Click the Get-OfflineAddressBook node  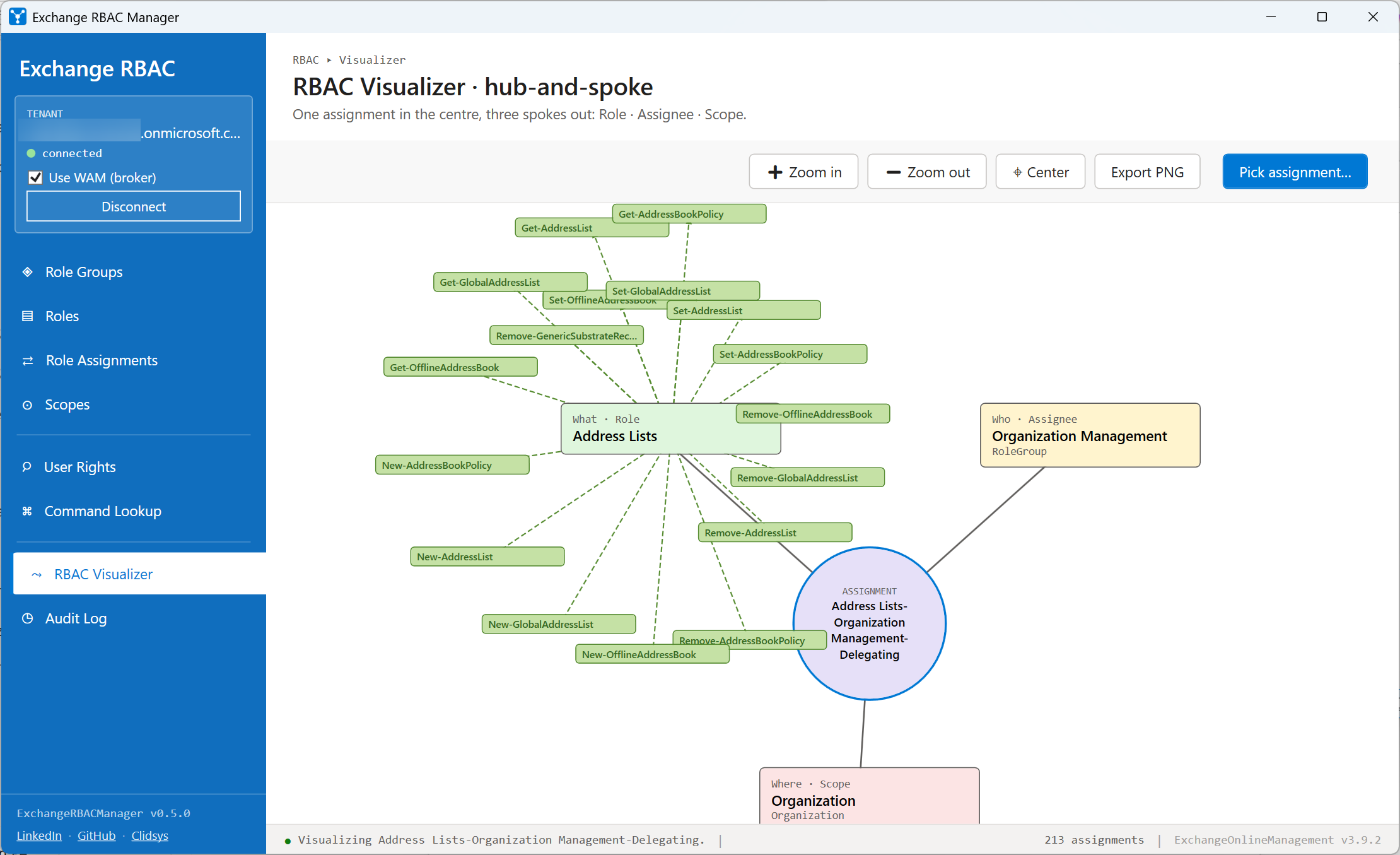pos(460,367)
